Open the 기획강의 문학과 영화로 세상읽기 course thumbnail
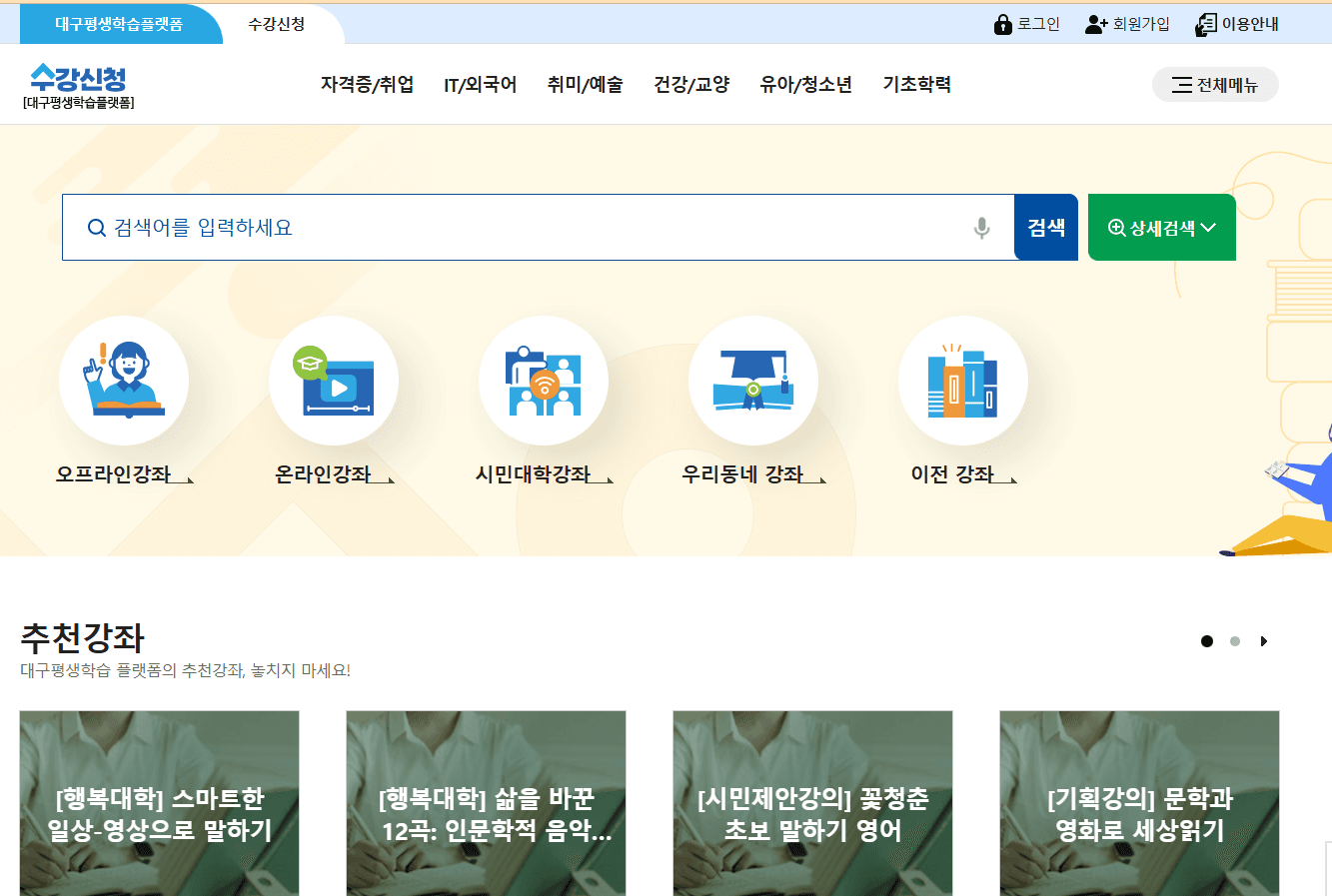Image resolution: width=1332 pixels, height=896 pixels. pos(1138,802)
